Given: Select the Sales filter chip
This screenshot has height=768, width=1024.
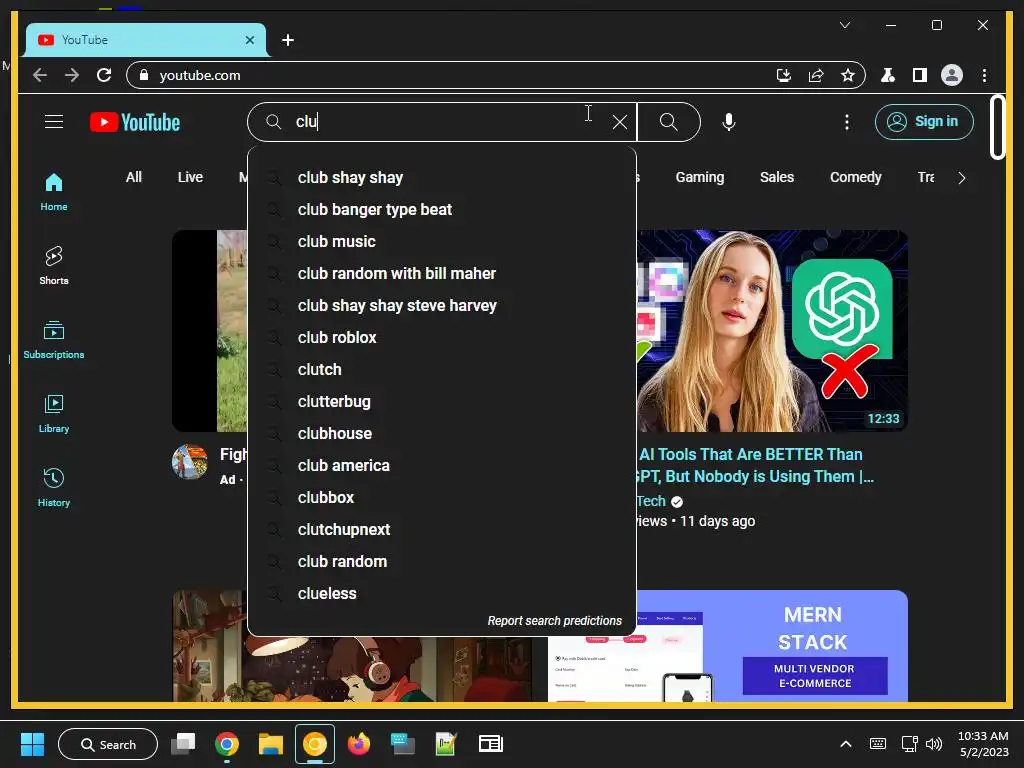Looking at the screenshot, I should coord(776,177).
